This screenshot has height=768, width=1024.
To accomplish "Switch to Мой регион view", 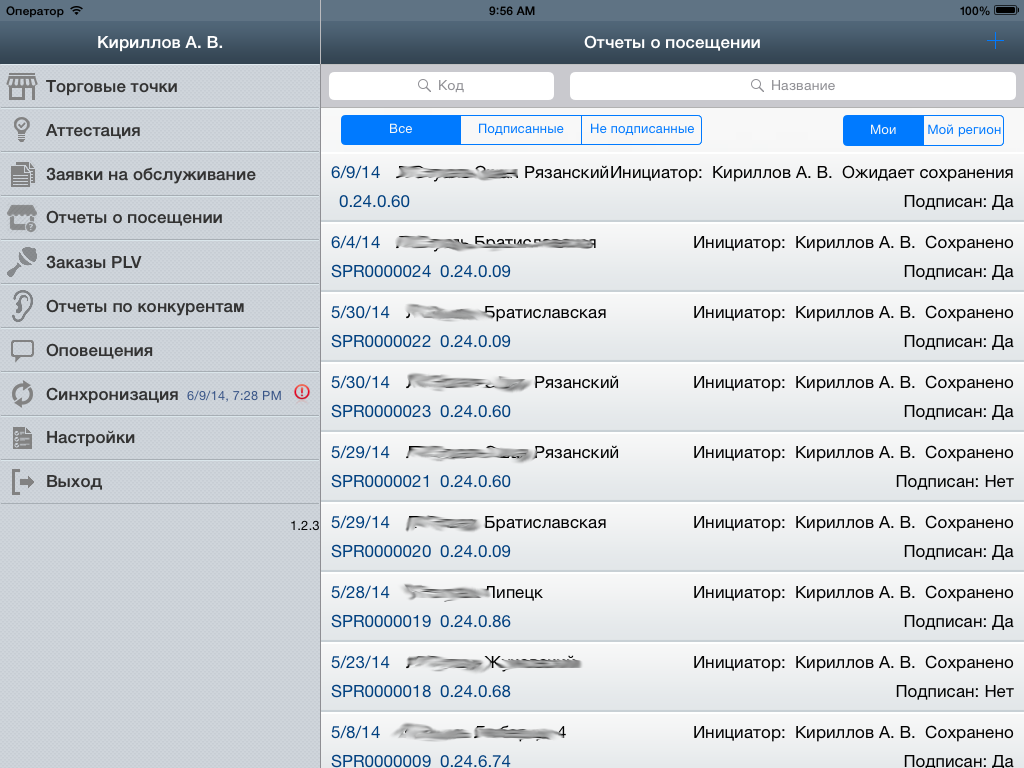I will point(964,129).
